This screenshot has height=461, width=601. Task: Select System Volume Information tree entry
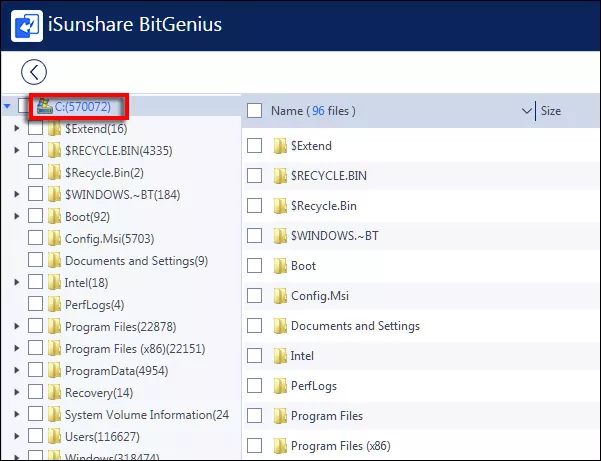click(147, 415)
